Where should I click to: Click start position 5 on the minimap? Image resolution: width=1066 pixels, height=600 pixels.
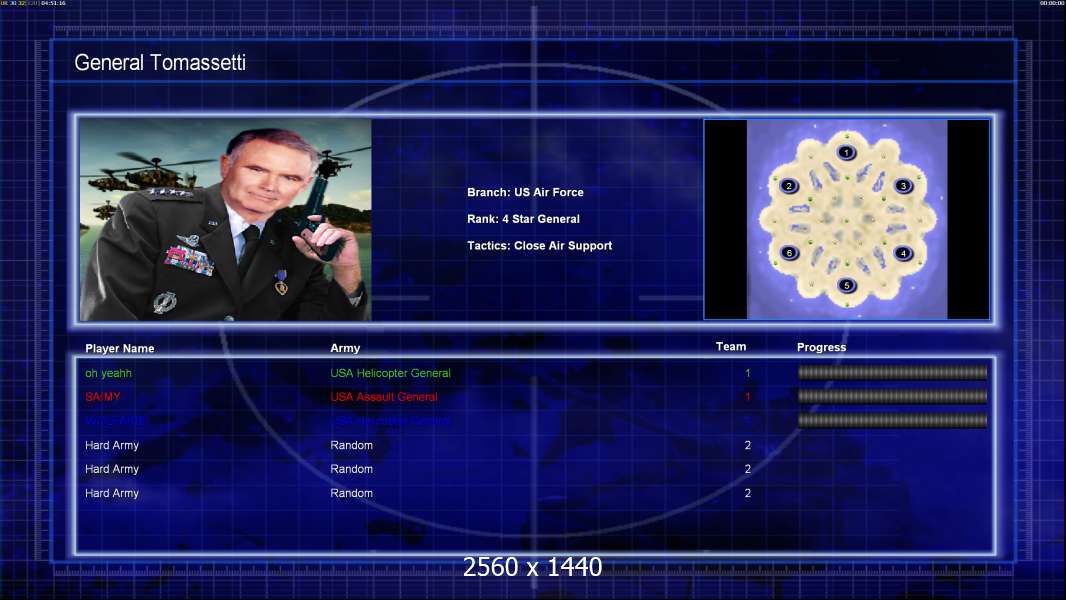[846, 285]
